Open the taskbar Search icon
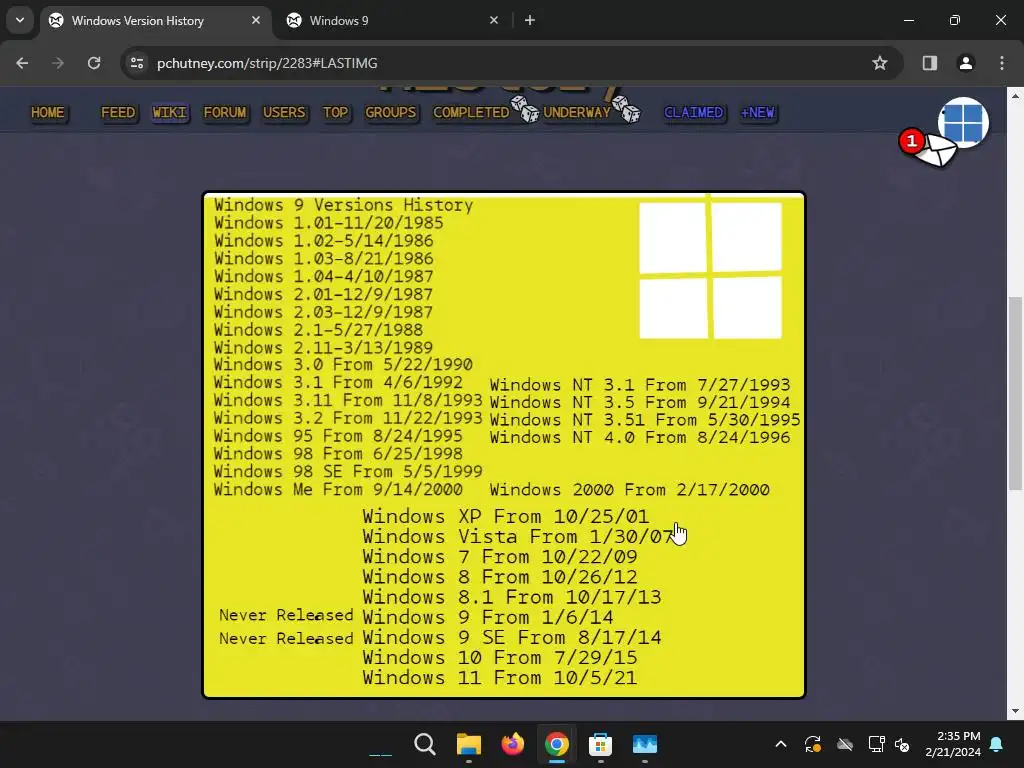 pos(424,744)
